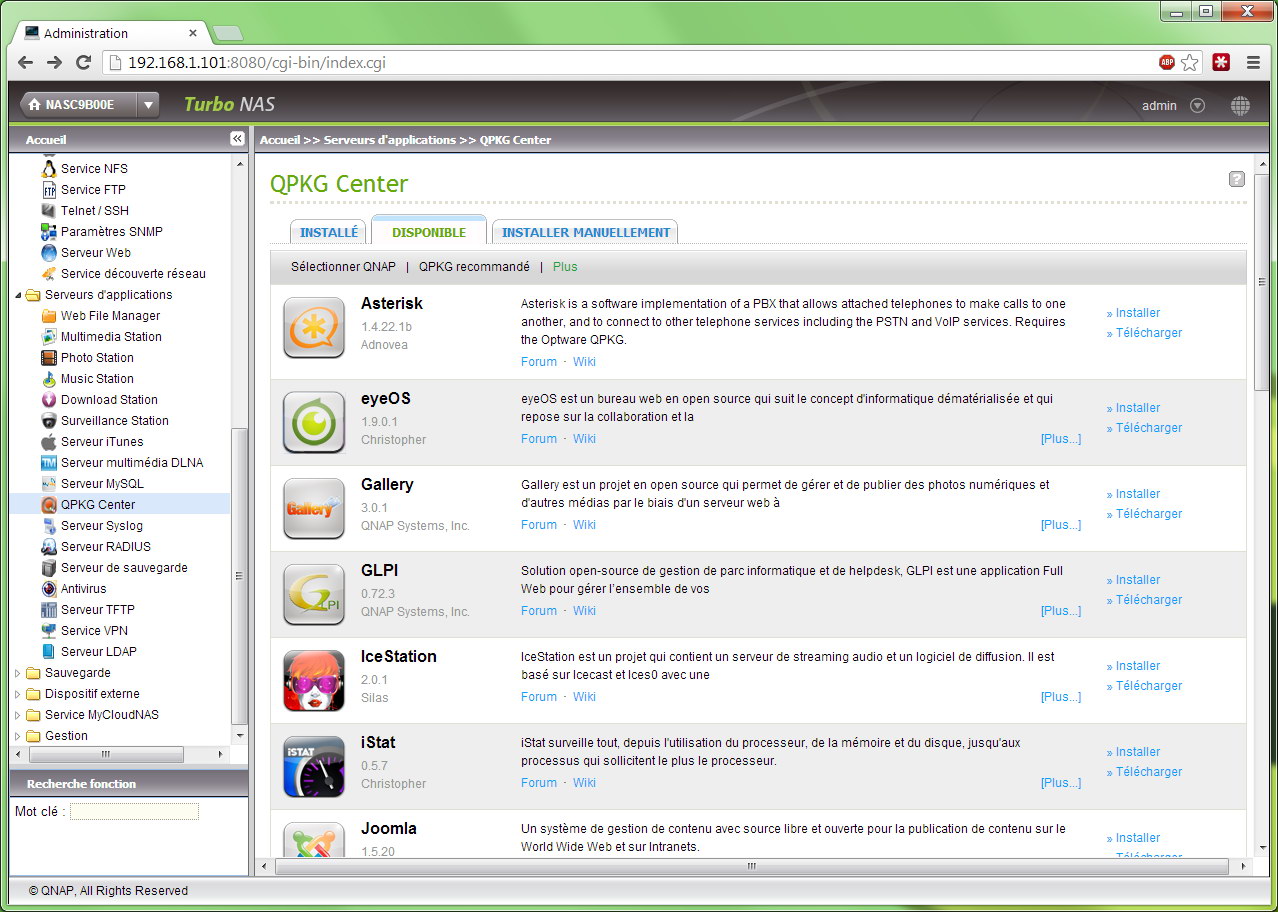Image resolution: width=1278 pixels, height=912 pixels.
Task: Select Service FTP in the sidebar
Action: (93, 189)
